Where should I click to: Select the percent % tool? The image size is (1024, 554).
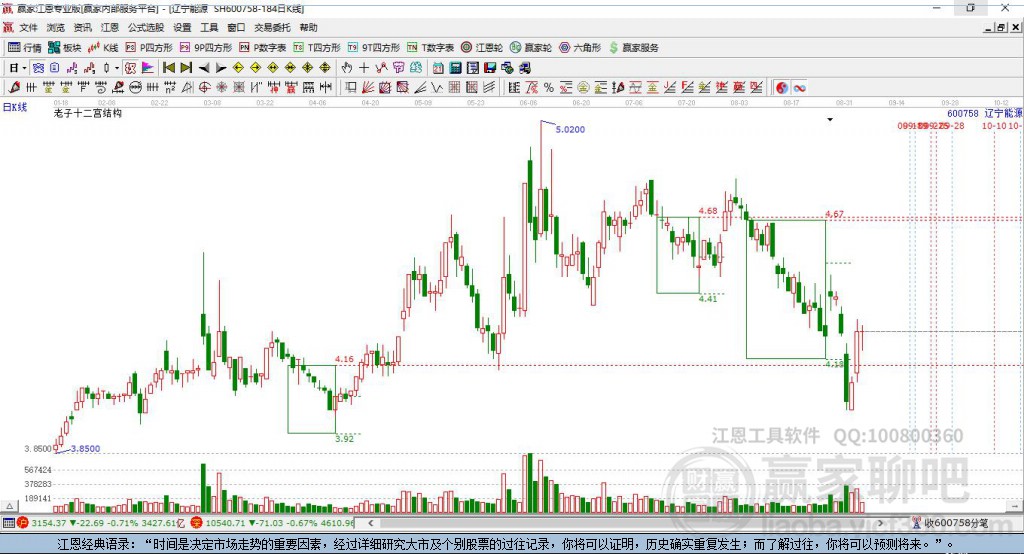tap(549, 88)
